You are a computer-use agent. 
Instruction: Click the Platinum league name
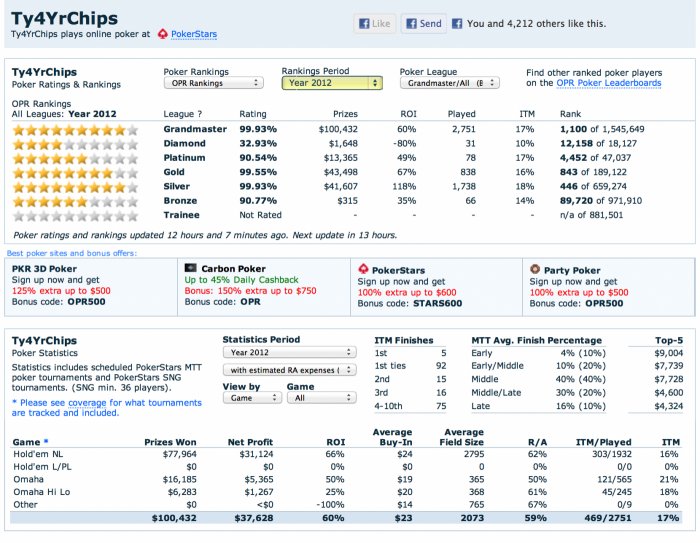(184, 158)
